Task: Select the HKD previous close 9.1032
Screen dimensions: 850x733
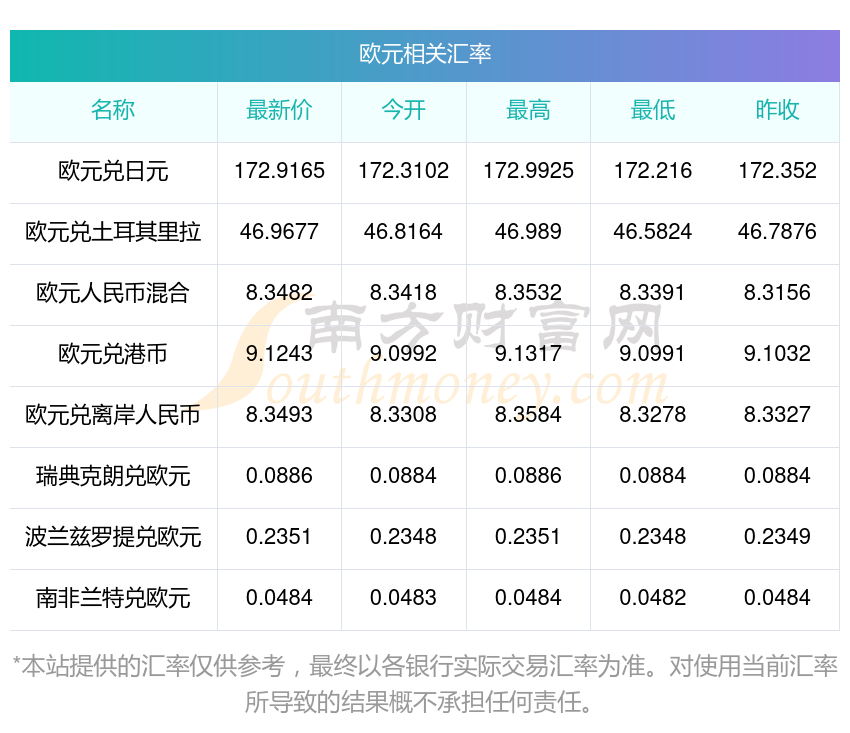Action: pos(777,353)
